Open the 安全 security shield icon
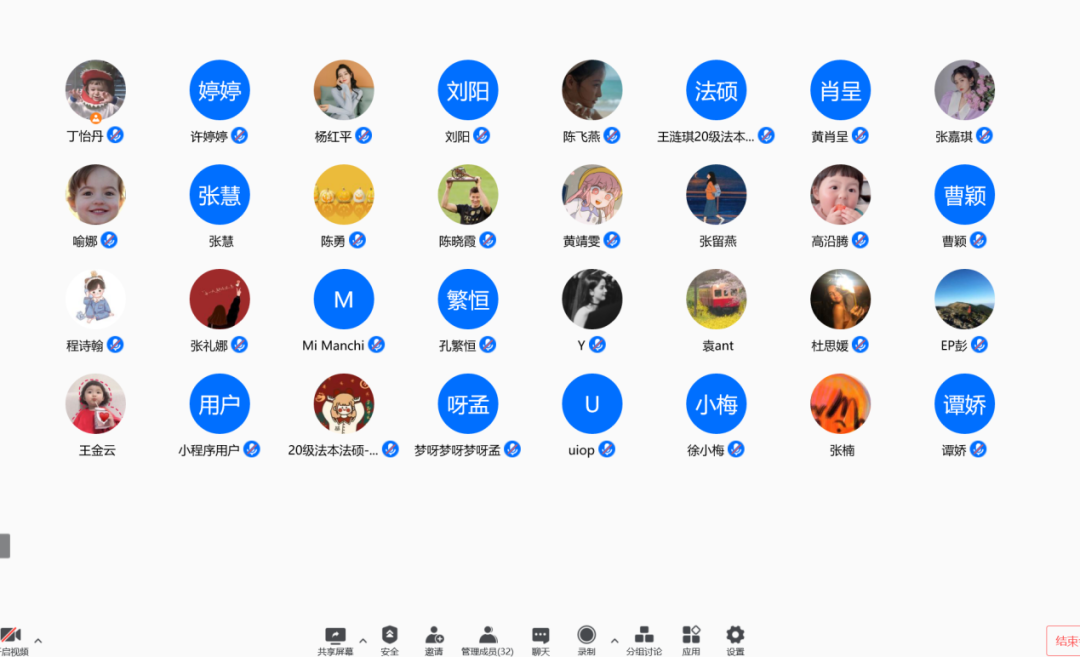 [390, 635]
